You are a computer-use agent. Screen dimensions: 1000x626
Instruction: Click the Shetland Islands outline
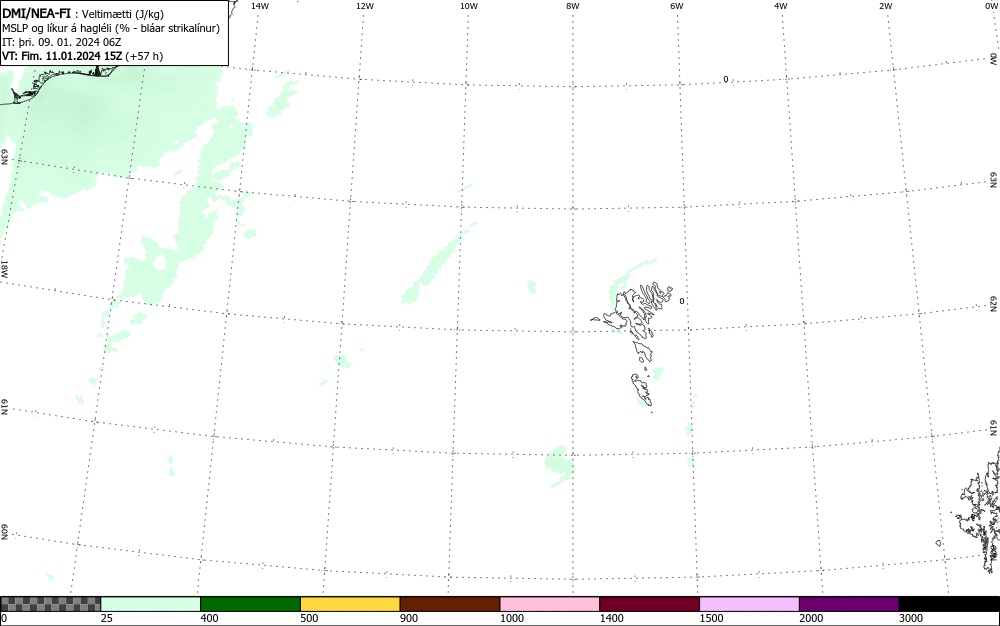tap(980, 510)
